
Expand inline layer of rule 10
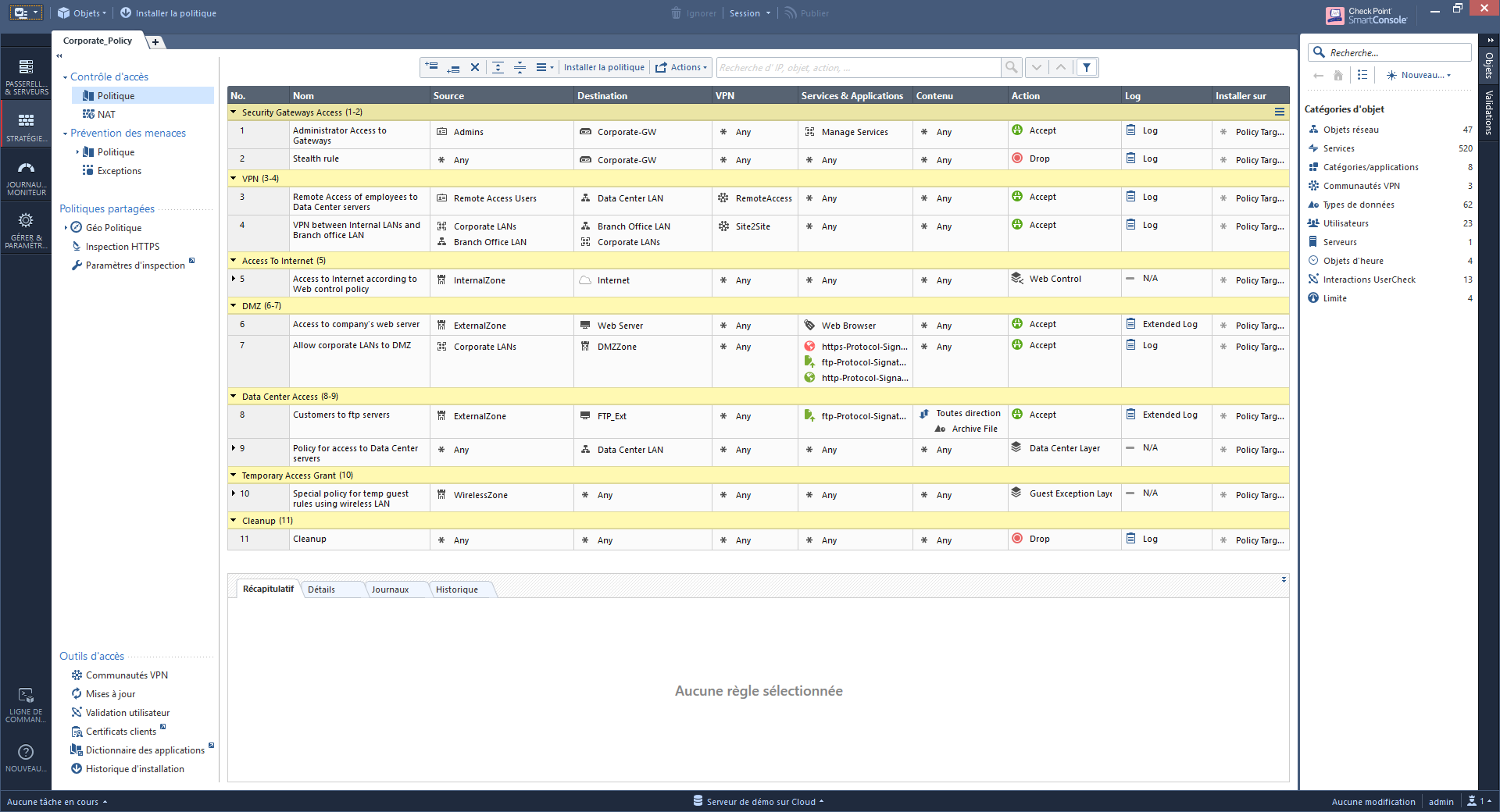point(234,493)
